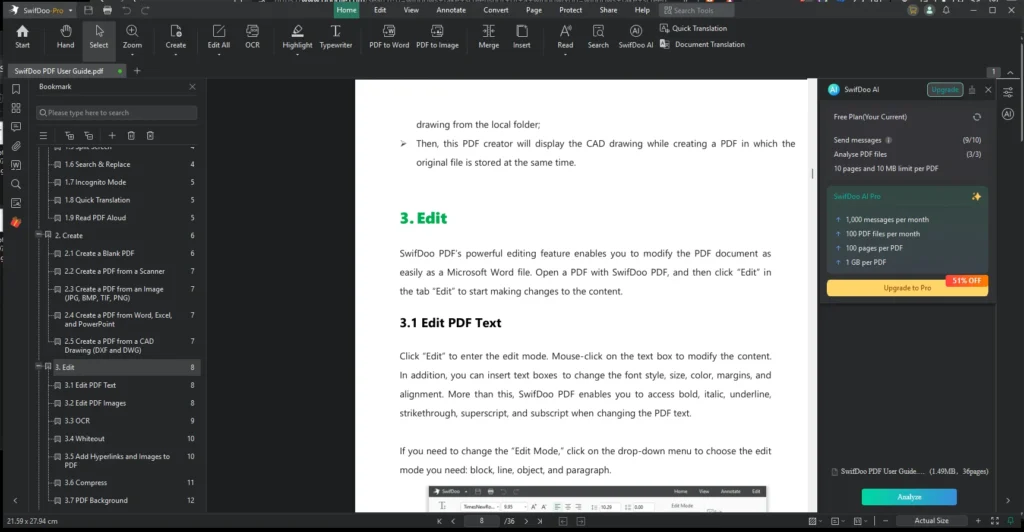Open the Home ribbon tab
The width and height of the screenshot is (1024, 532).
pyautogui.click(x=346, y=10)
